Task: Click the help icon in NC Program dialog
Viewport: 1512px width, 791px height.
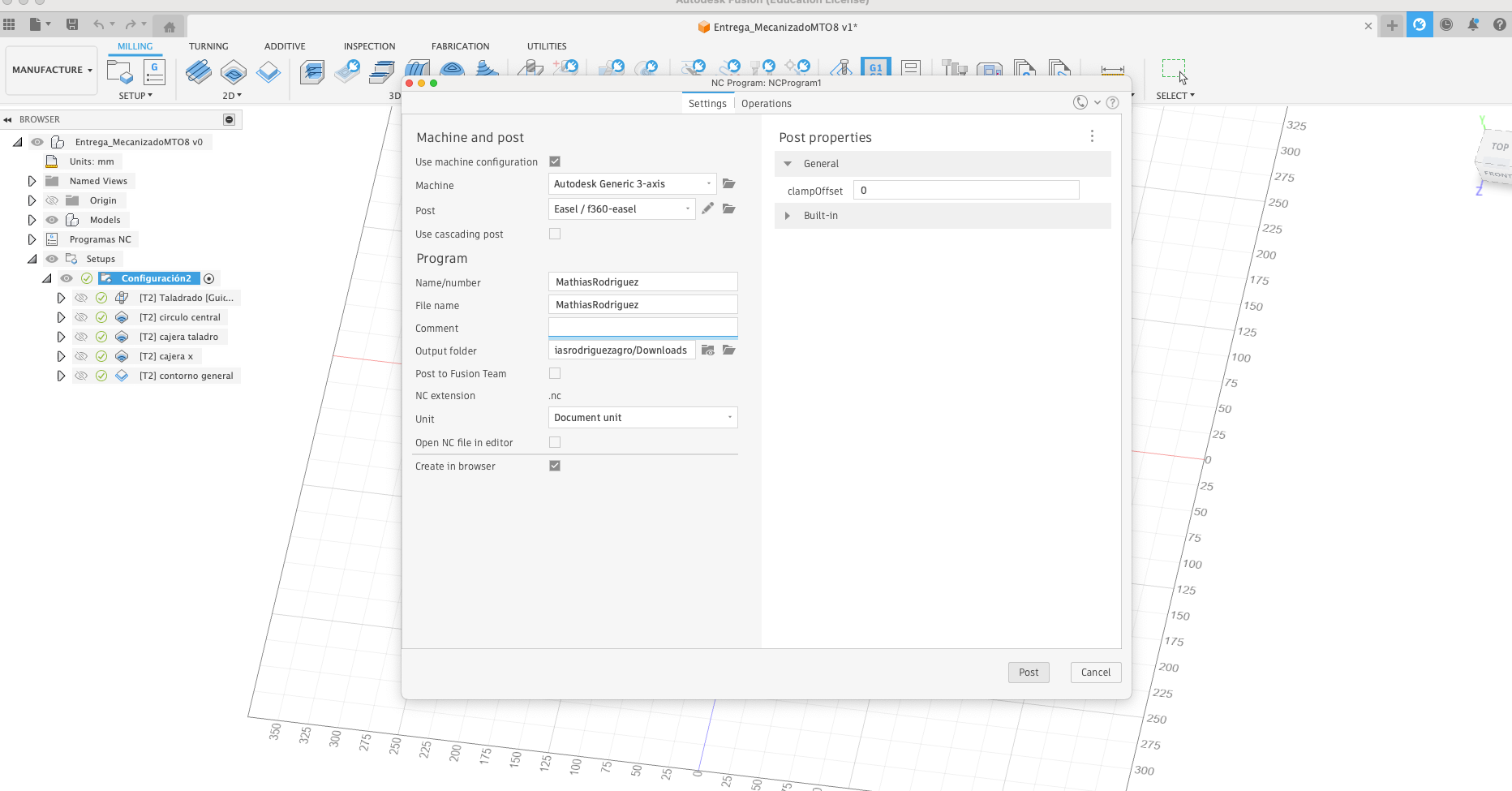Action: point(1113,103)
